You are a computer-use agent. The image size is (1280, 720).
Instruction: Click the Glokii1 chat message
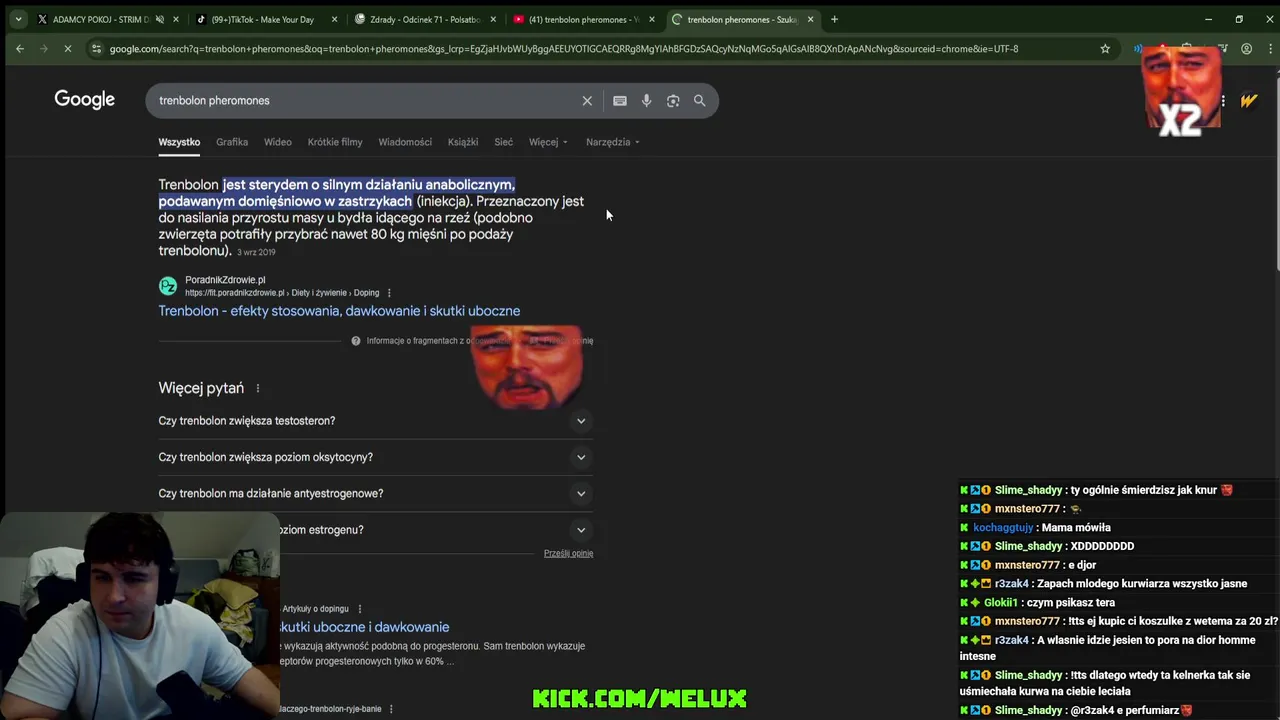1037,602
